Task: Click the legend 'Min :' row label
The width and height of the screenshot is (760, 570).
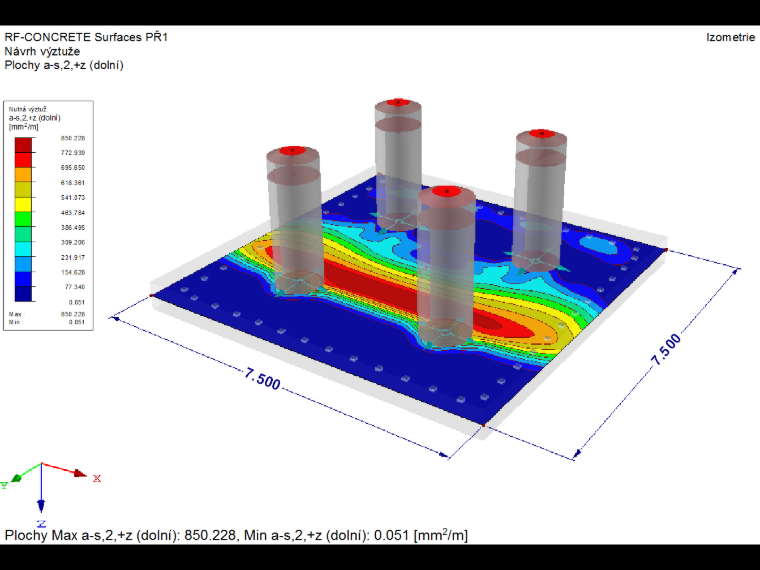Action: tap(15, 322)
